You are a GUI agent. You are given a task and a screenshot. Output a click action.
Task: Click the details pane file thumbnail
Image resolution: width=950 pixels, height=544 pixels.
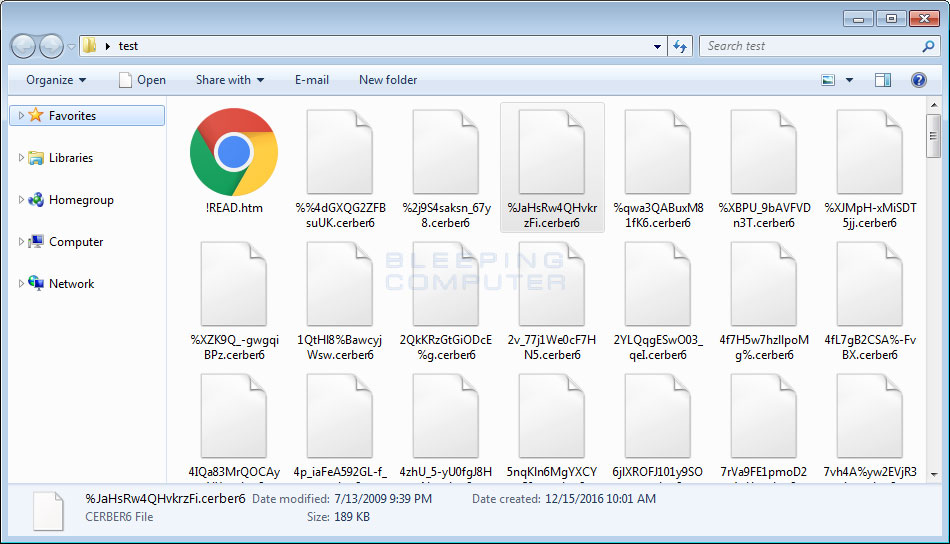pyautogui.click(x=48, y=511)
